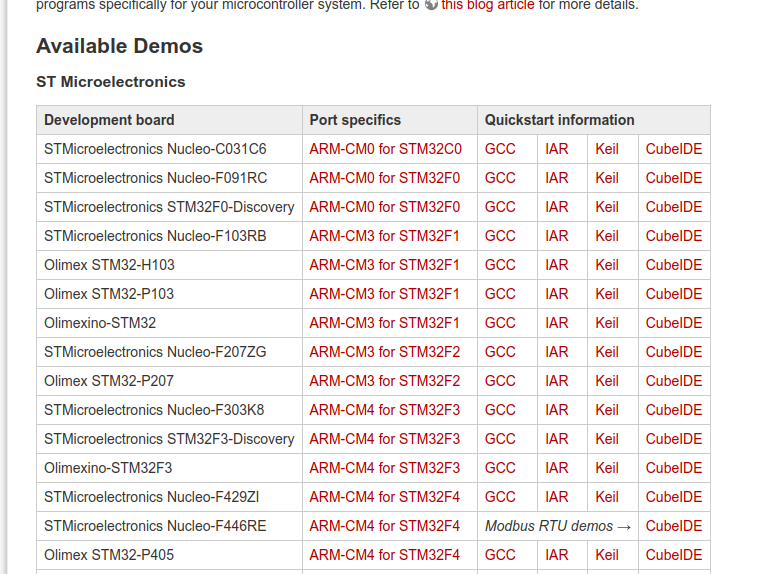Open port specifics link for Nucleo-F091RC

[x=385, y=178]
